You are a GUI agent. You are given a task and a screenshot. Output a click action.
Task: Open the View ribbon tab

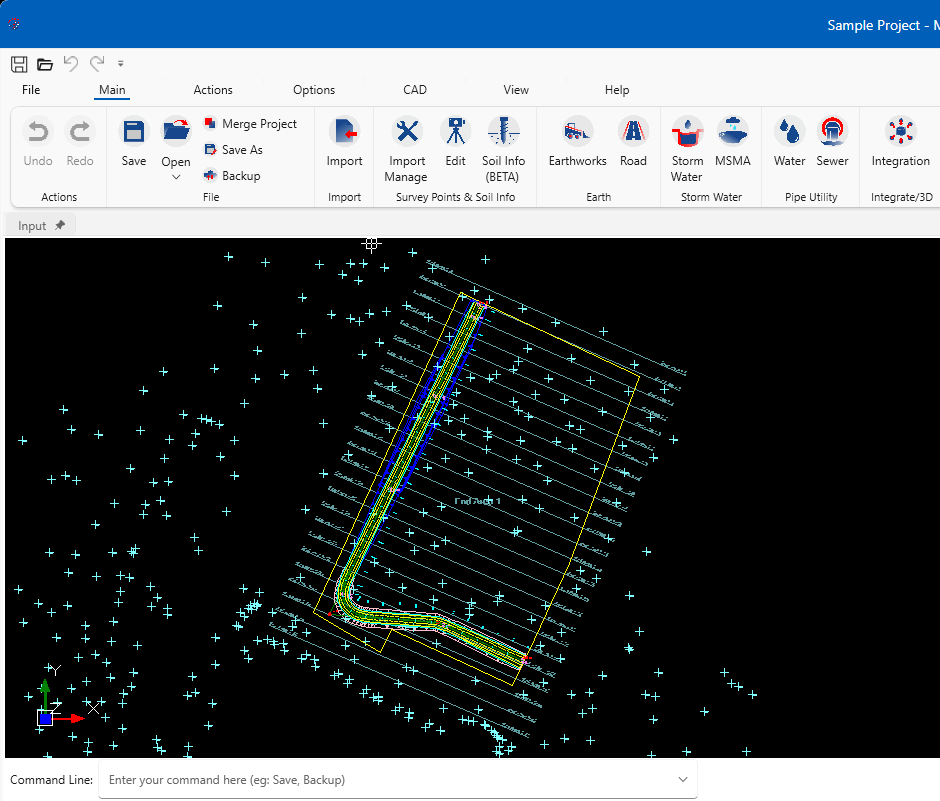pos(516,90)
